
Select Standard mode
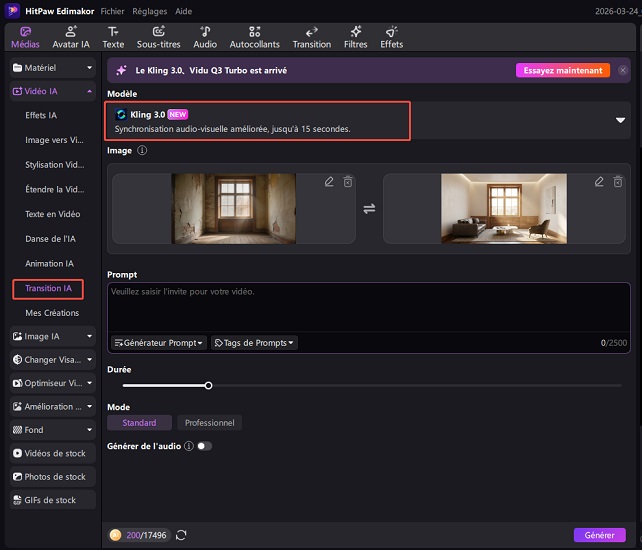[x=139, y=423]
